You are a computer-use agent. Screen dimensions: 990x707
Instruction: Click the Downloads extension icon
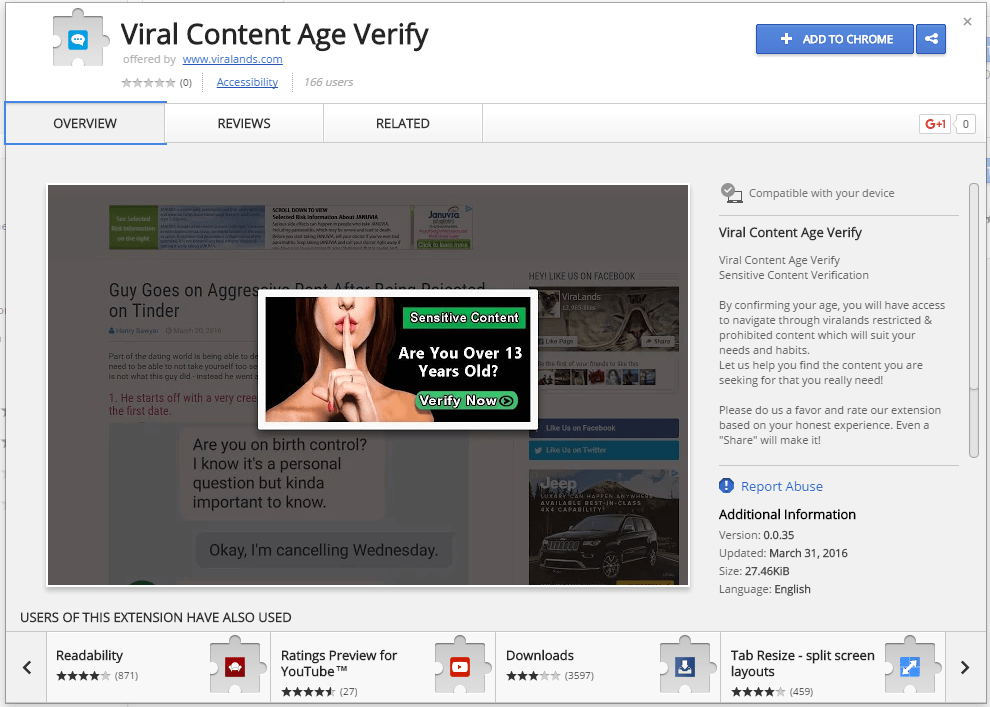pos(685,666)
